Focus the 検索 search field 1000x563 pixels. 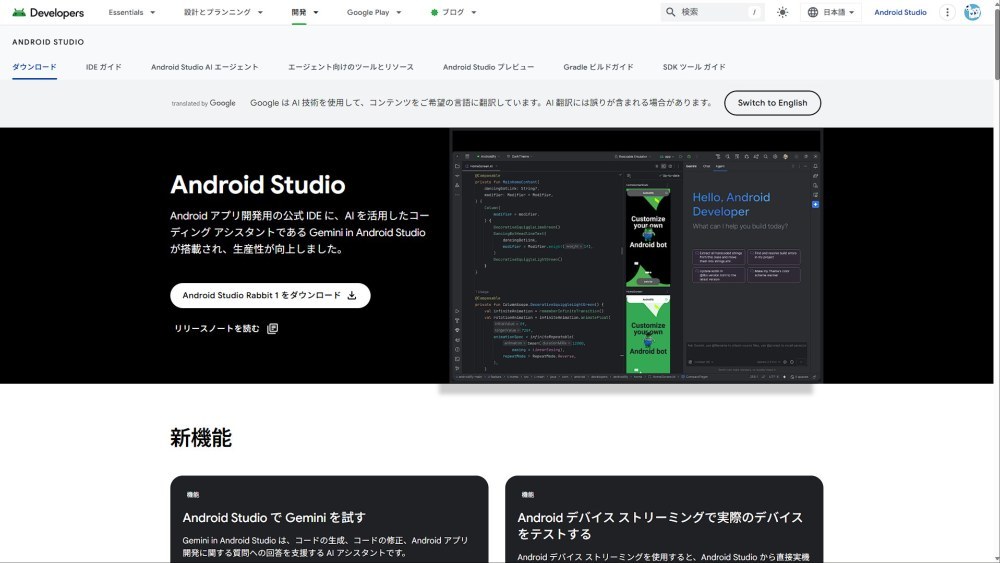pyautogui.click(x=712, y=12)
